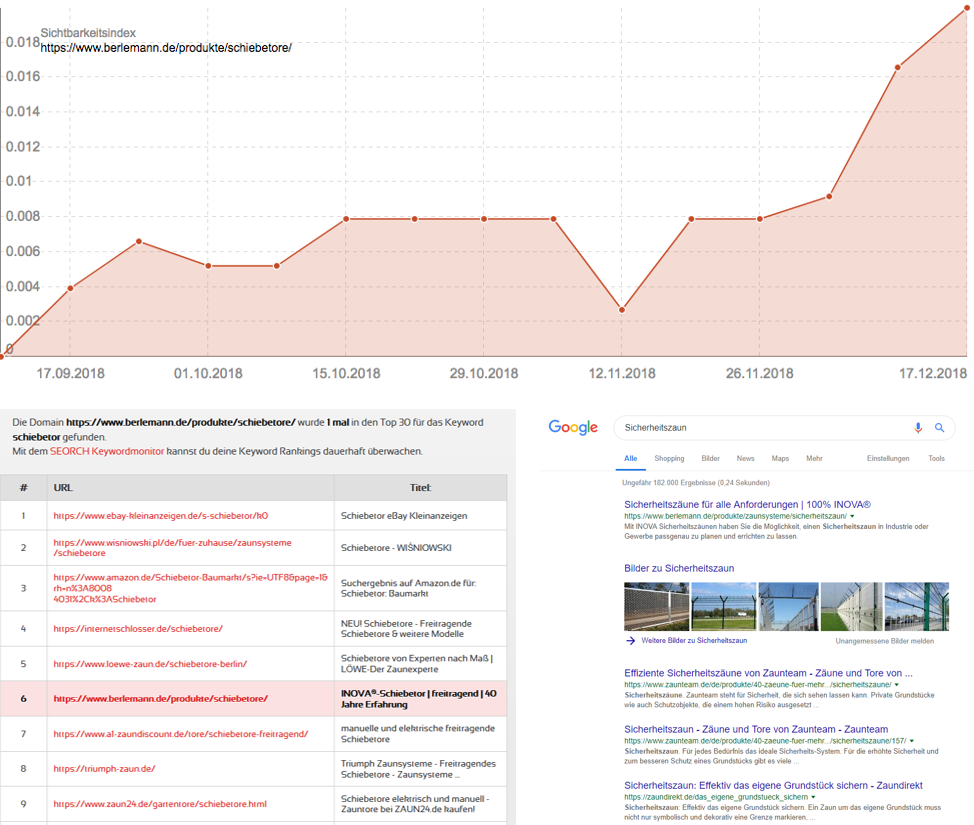974x825 pixels.
Task: Open the green dropdown arrow on the INOVA result
Action: 852,515
